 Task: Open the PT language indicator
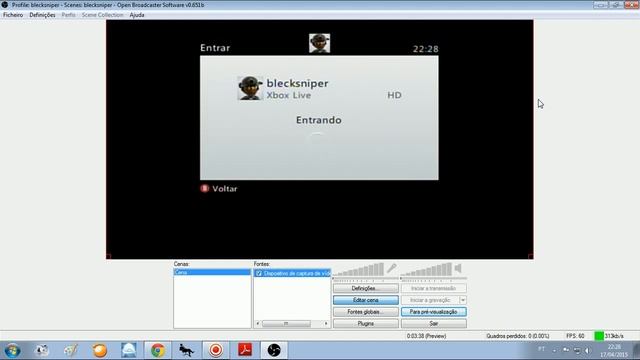(x=542, y=349)
